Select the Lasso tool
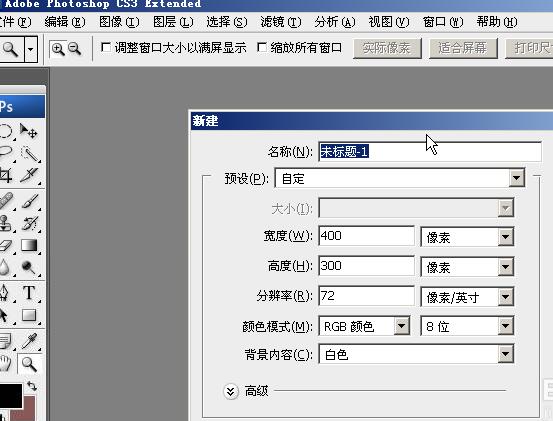The width and height of the screenshot is (553, 421). 6,153
